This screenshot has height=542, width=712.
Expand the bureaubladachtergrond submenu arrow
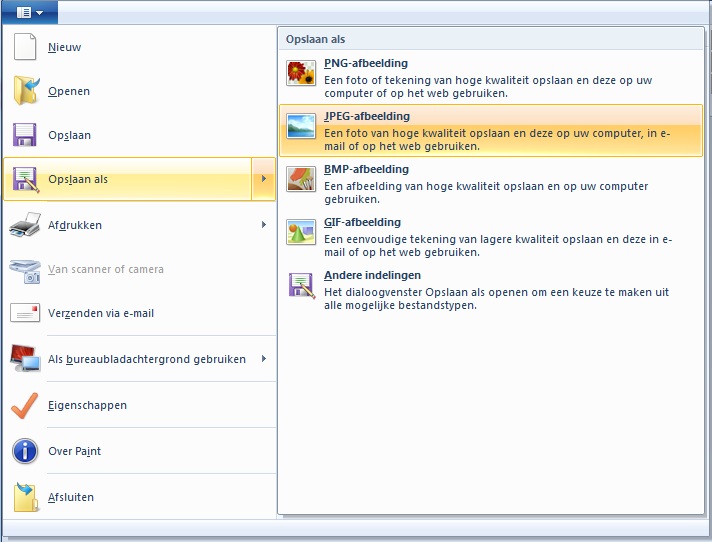coord(264,359)
